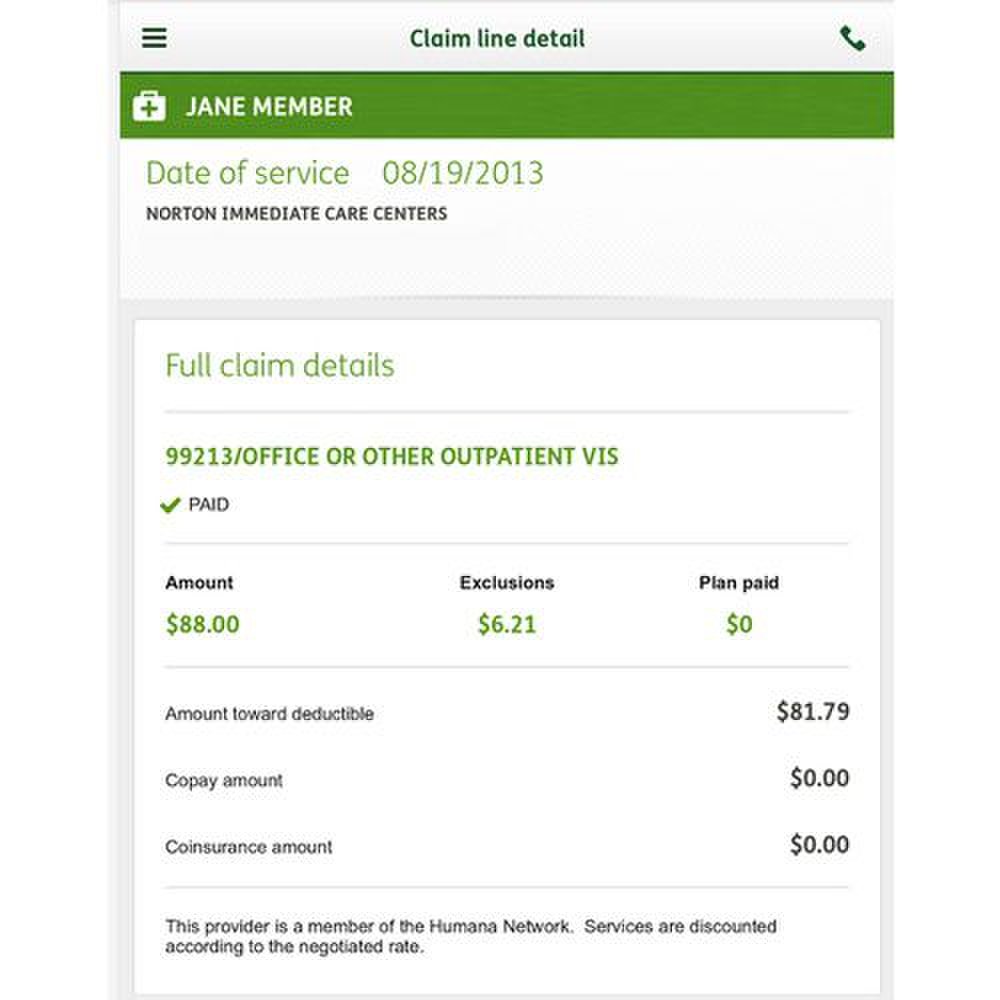Click the Claim line detail title
Viewport: 1000px width, 1000px height.
497,39
